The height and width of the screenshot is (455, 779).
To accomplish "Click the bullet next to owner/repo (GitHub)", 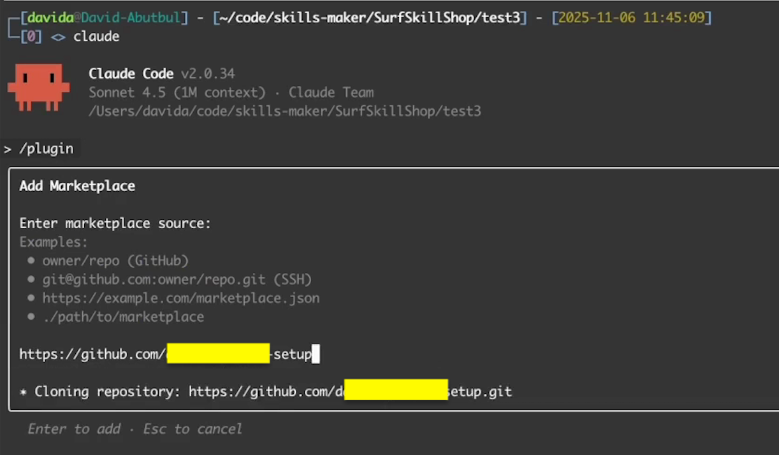I will [x=31, y=260].
